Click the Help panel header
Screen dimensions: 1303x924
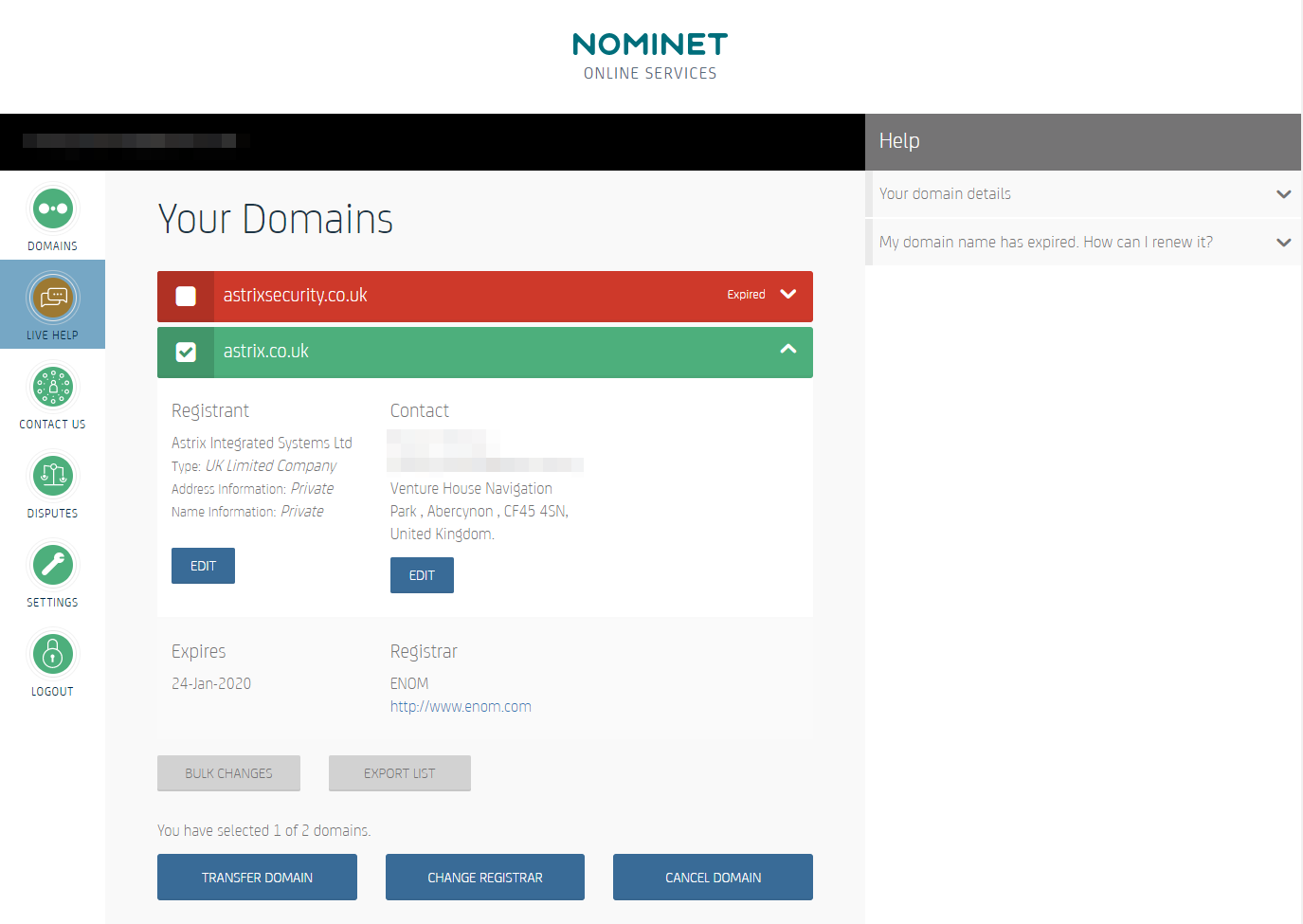pos(1083,141)
